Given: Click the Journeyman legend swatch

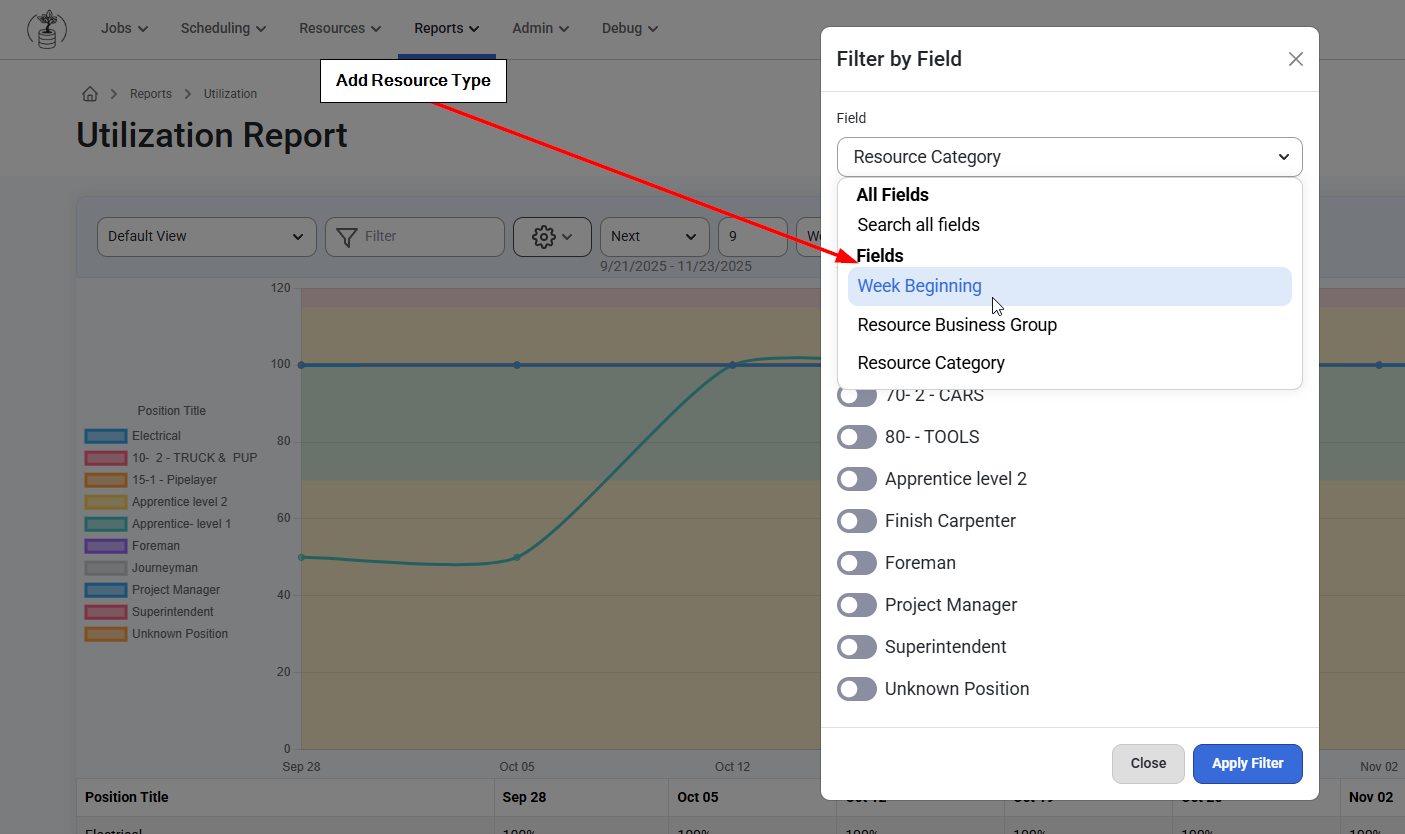Looking at the screenshot, I should (106, 568).
